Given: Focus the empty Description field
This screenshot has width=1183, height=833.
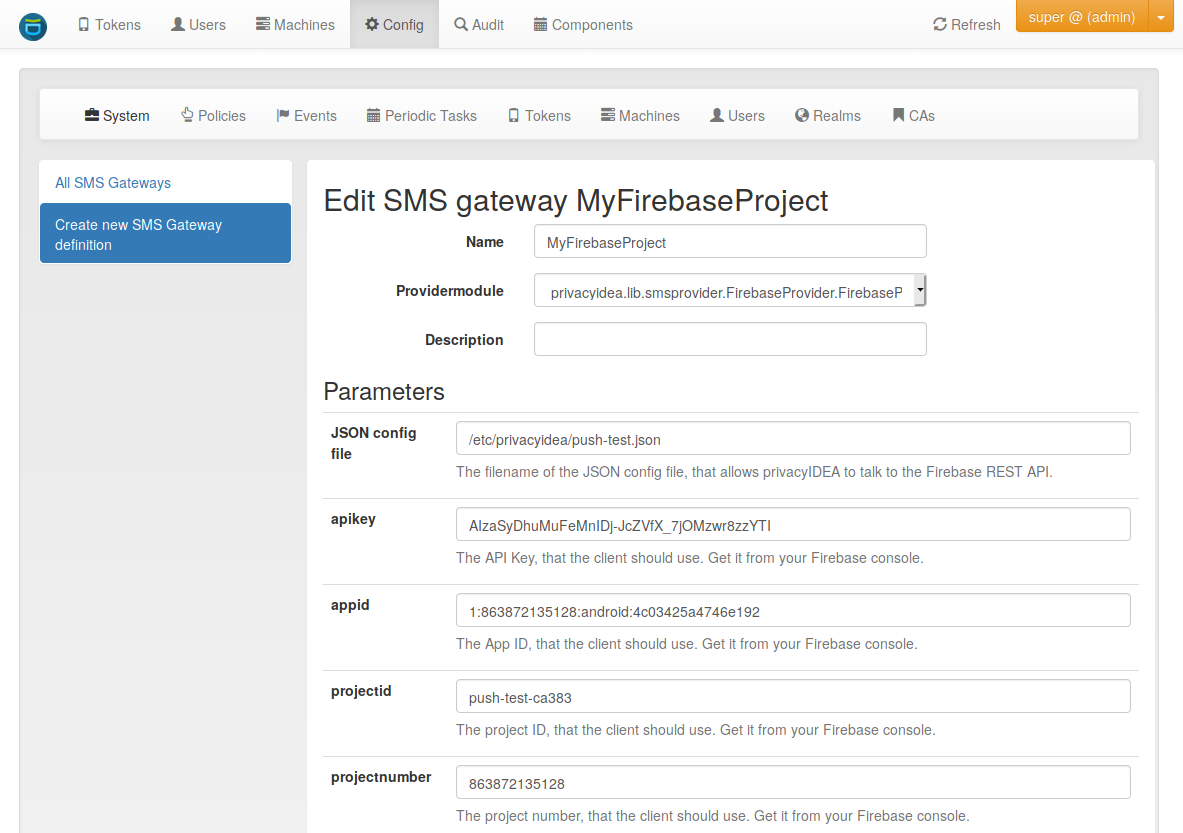Looking at the screenshot, I should [730, 340].
